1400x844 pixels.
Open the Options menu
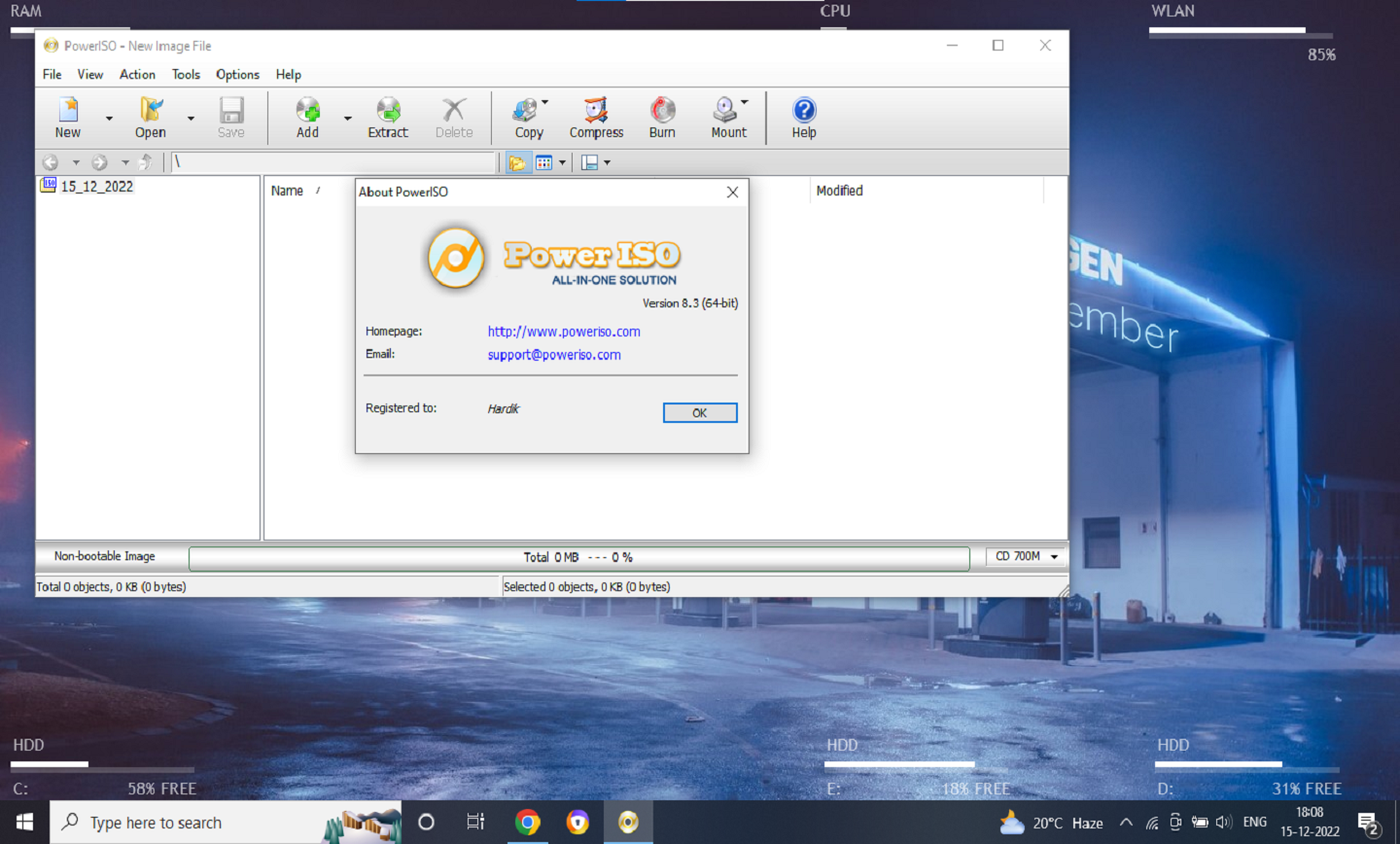click(237, 74)
